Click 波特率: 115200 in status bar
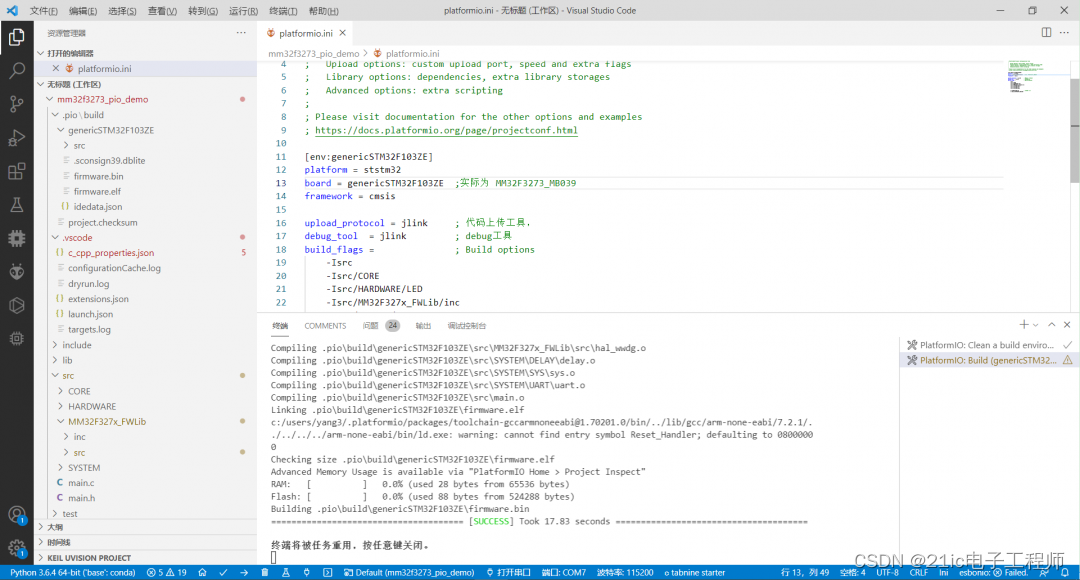This screenshot has height=580, width=1080. click(625, 572)
